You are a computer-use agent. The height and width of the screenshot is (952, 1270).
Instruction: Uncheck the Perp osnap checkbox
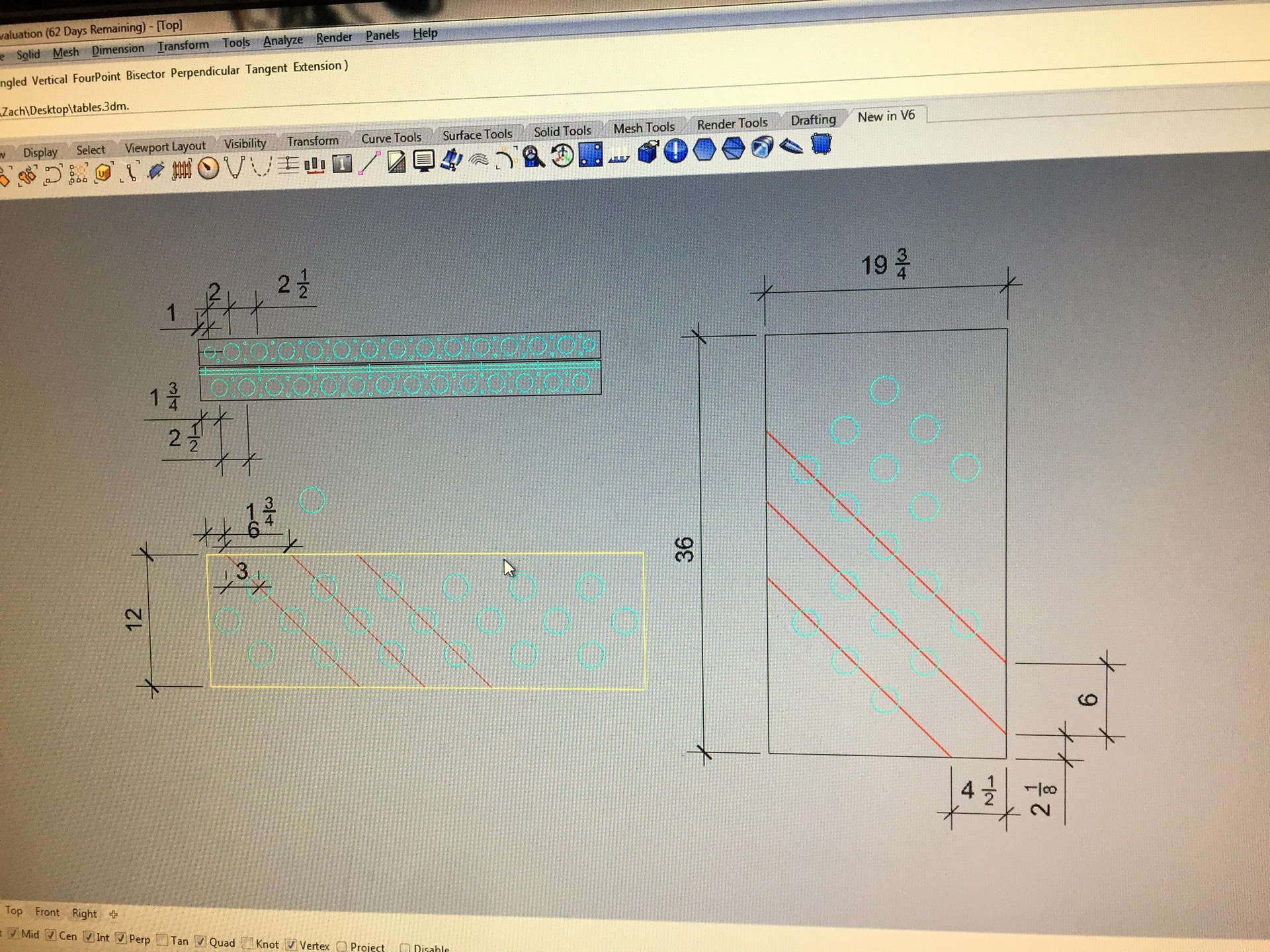point(121,938)
